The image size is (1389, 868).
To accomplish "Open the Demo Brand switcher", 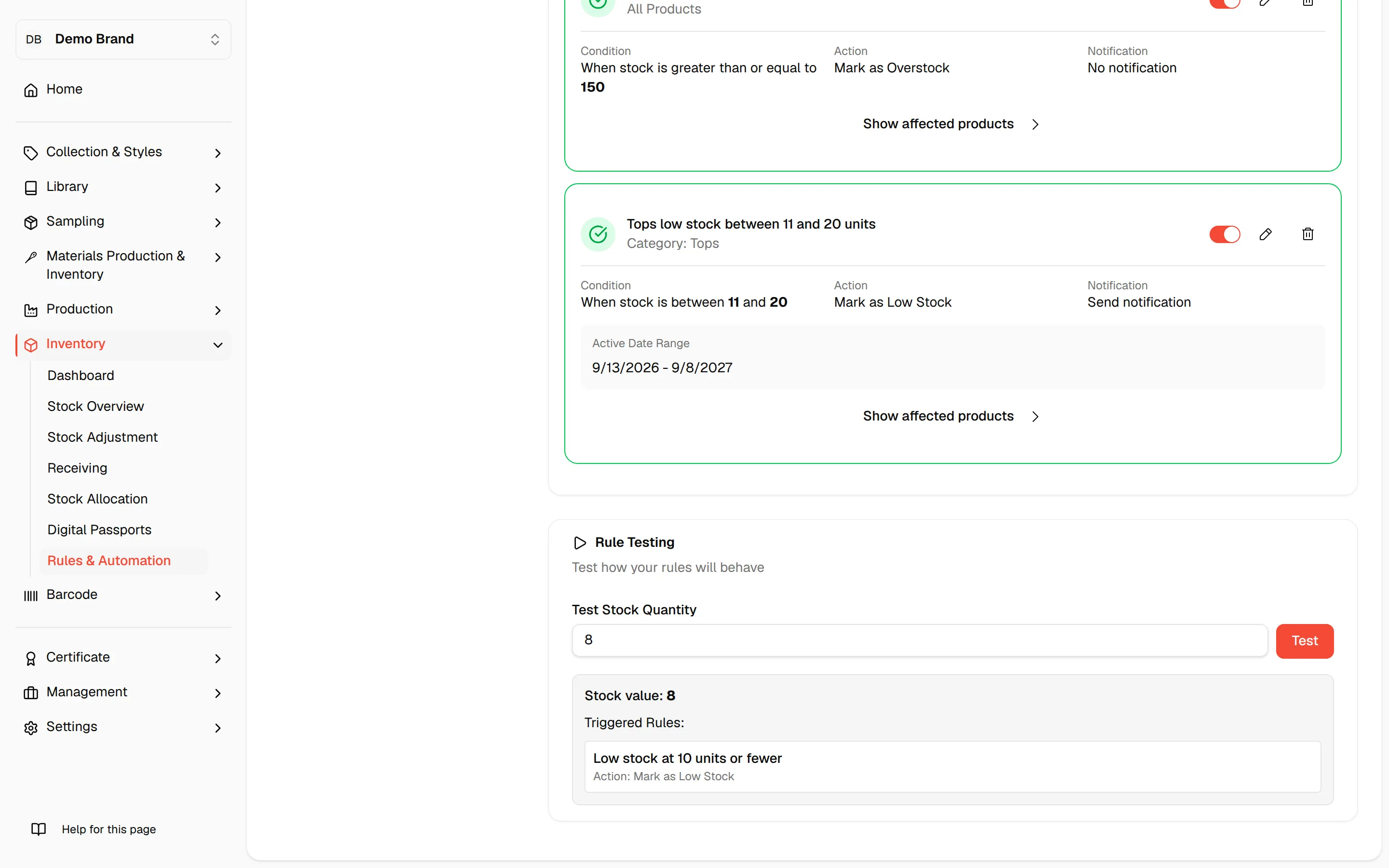I will 123,39.
